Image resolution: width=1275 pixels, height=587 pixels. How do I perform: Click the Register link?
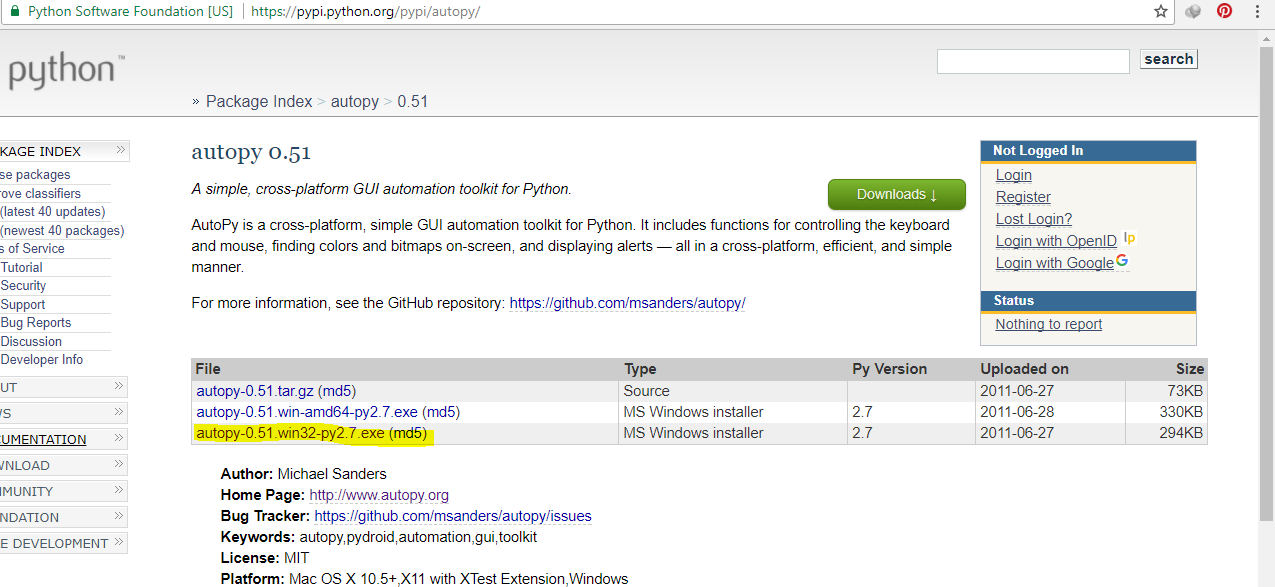coord(1023,197)
